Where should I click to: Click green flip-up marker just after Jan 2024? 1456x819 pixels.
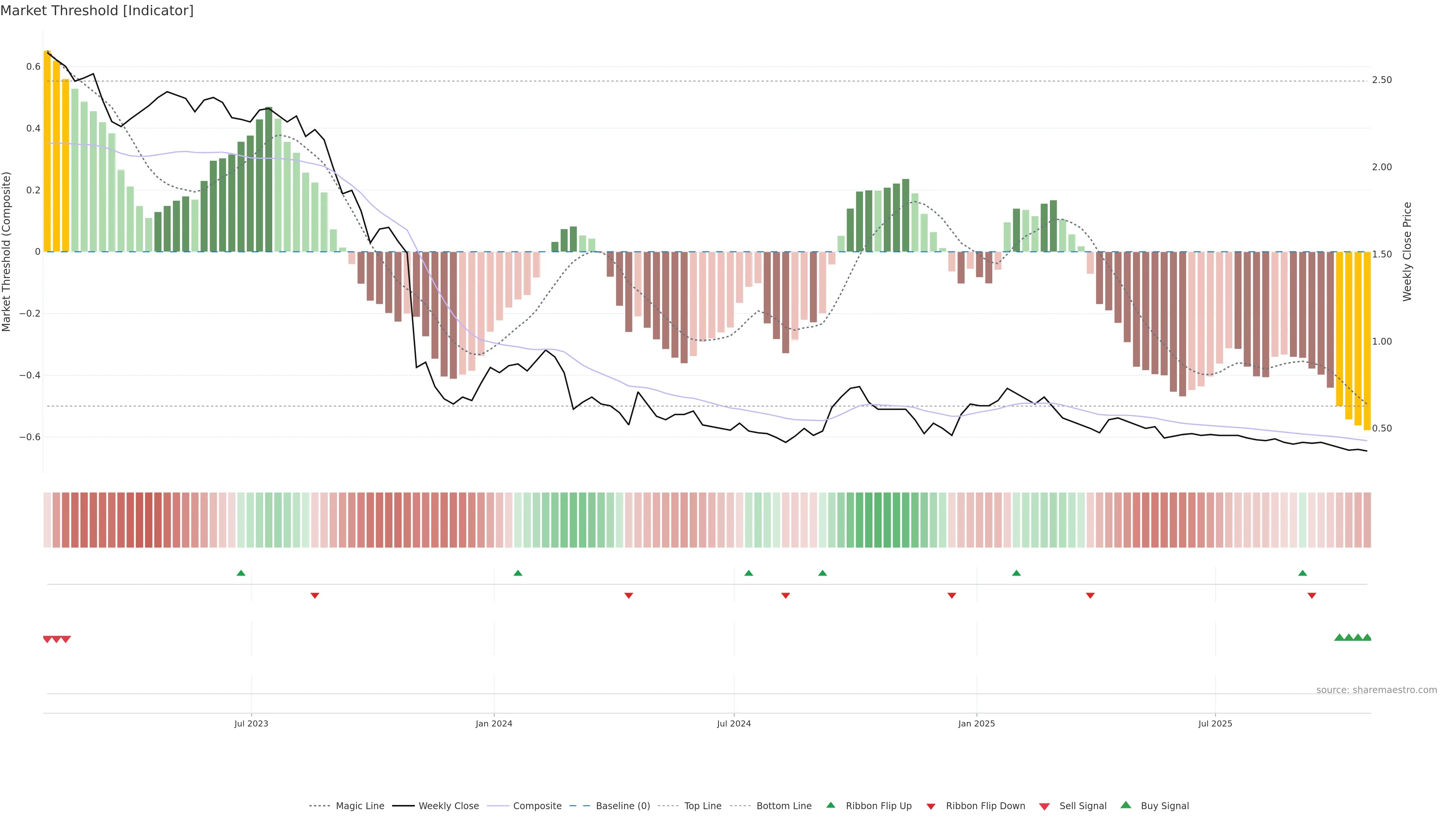click(x=518, y=573)
